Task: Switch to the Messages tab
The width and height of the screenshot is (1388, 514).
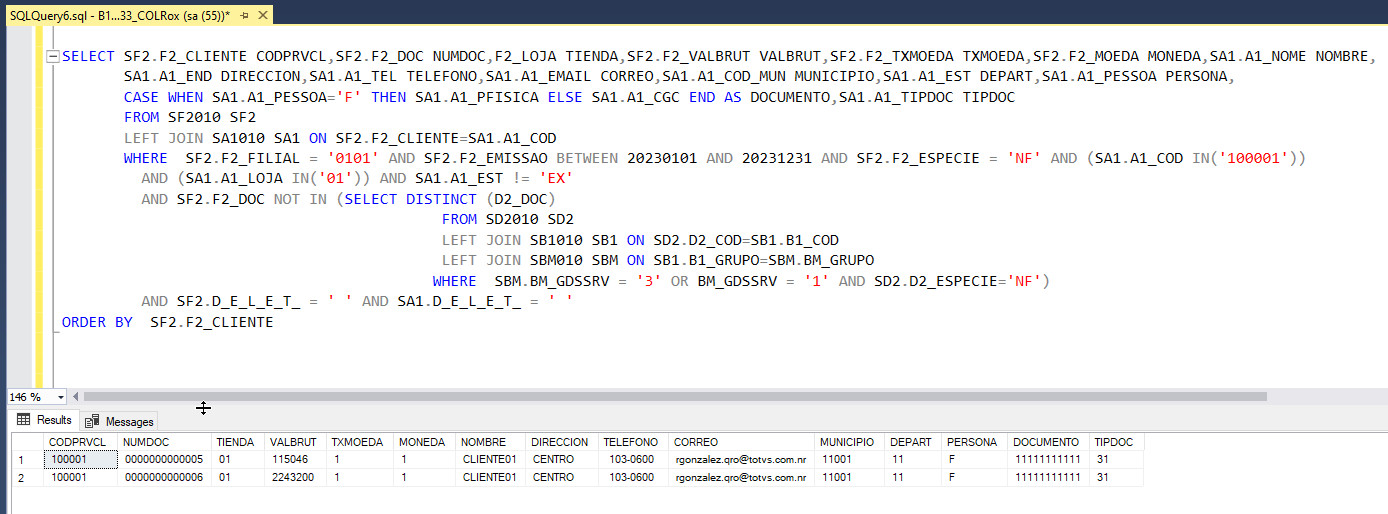Action: click(119, 421)
